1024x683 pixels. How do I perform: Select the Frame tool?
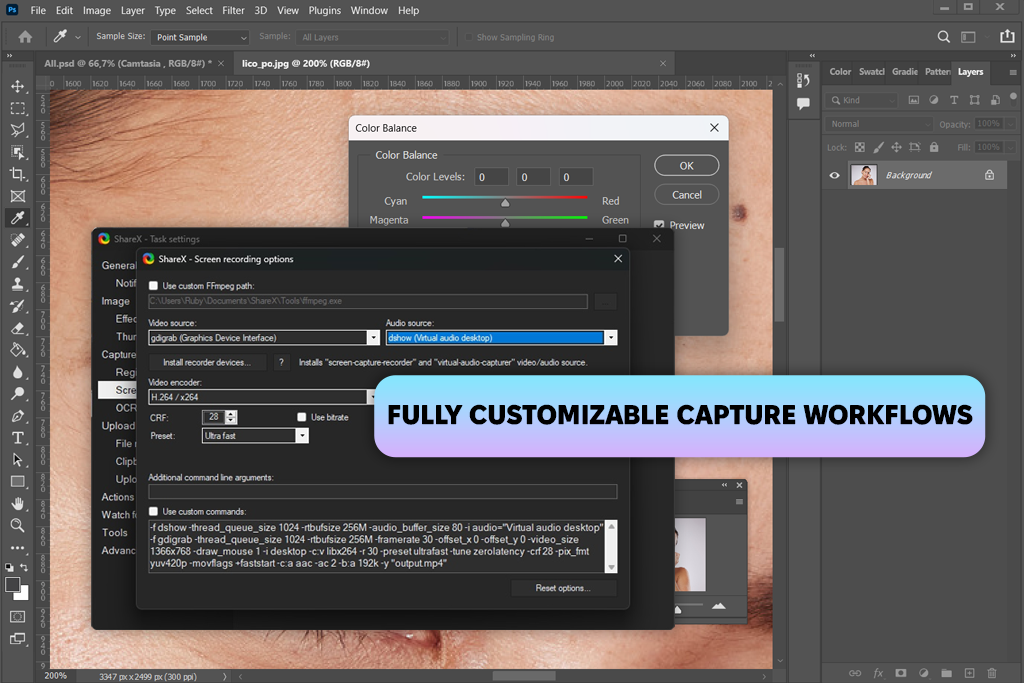(18, 196)
